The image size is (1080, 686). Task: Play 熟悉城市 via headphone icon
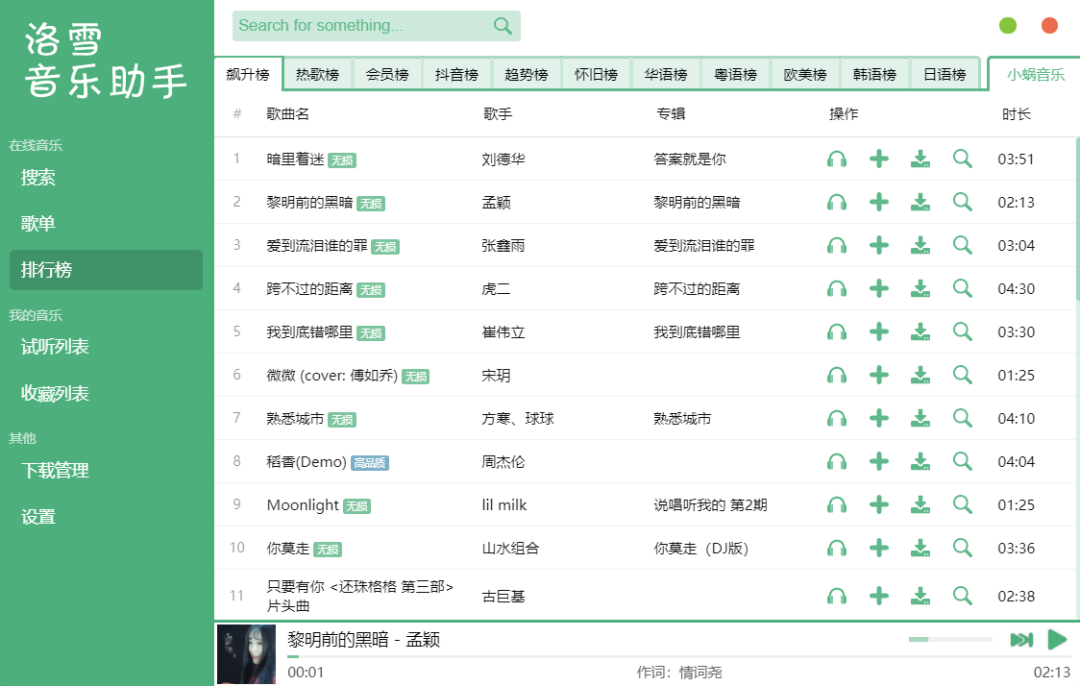(836, 419)
